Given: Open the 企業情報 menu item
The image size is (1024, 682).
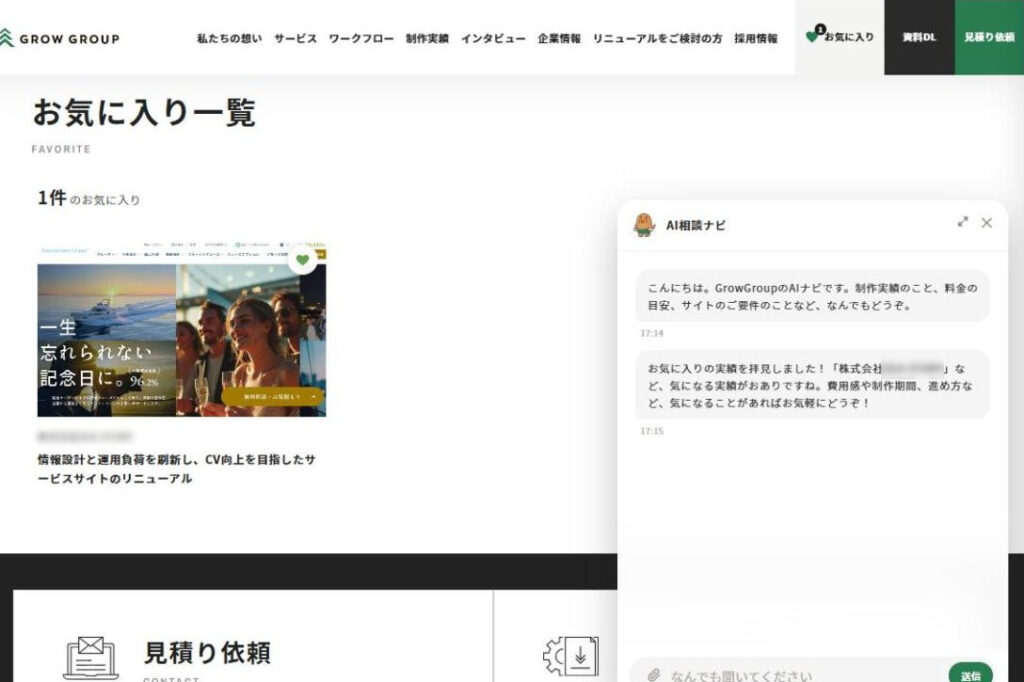Looking at the screenshot, I should pos(559,39).
